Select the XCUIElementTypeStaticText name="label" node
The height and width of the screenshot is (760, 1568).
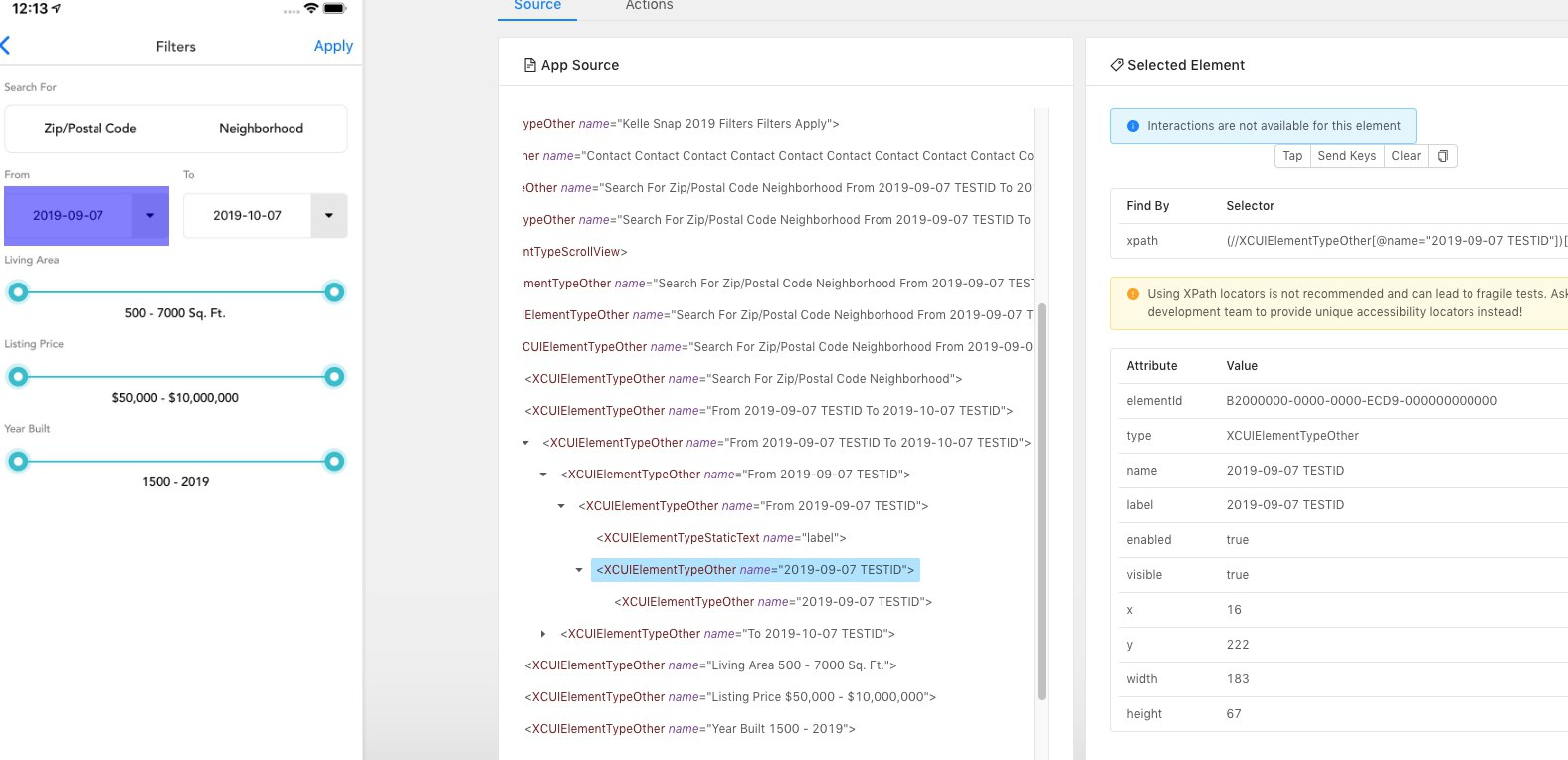[721, 538]
